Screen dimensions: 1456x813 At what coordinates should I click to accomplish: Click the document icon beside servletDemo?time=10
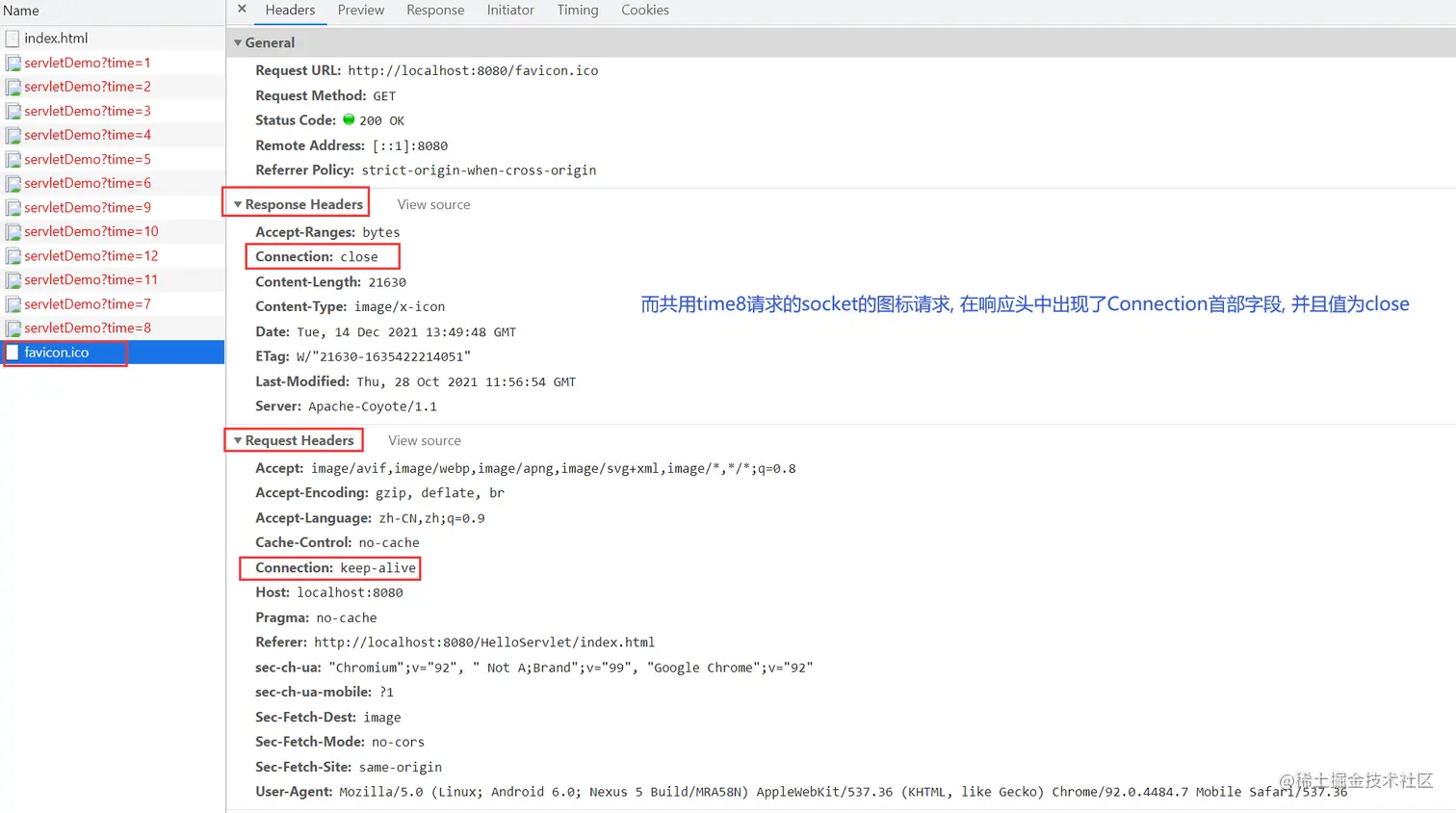(13, 231)
